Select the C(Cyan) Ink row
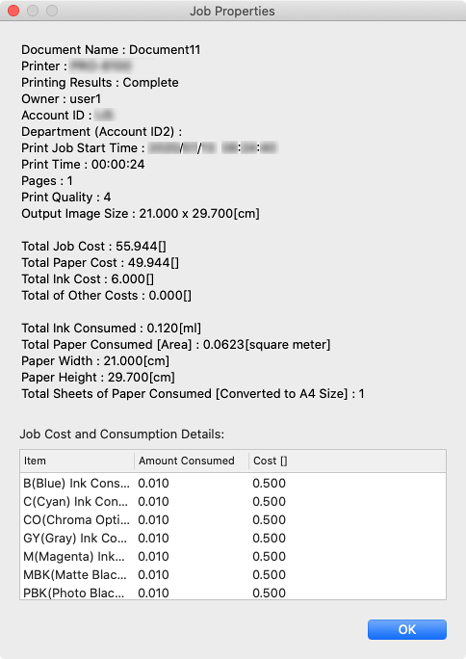Screen dimensions: 466x659 point(233,501)
